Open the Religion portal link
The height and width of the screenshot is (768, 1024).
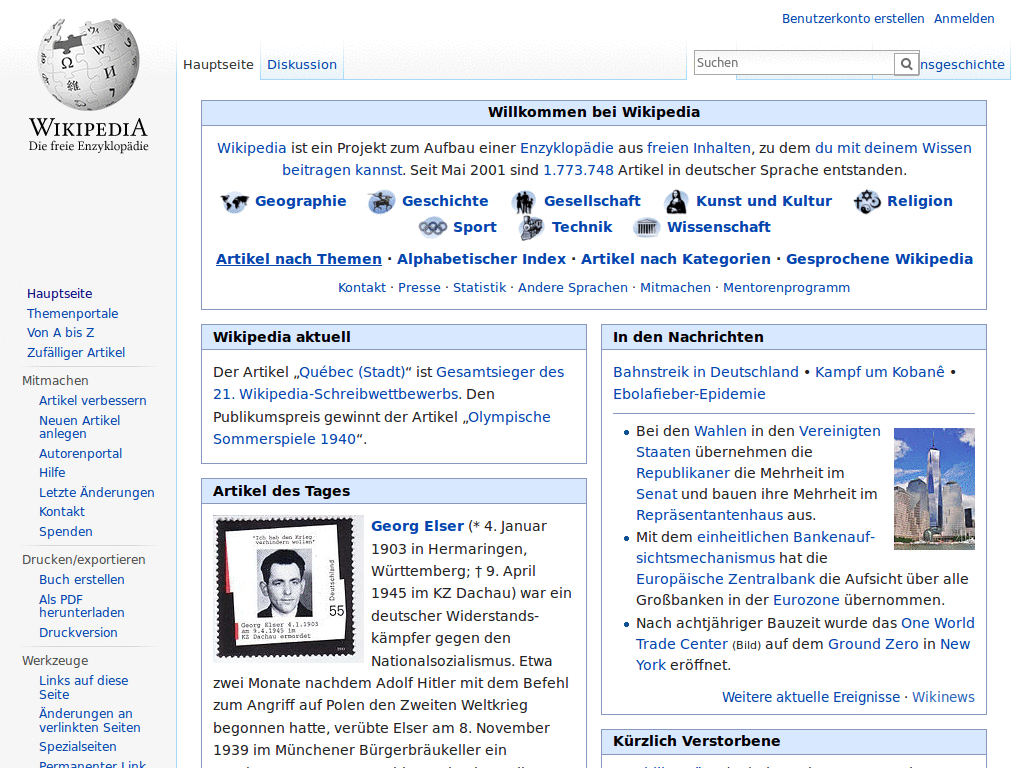click(x=920, y=201)
